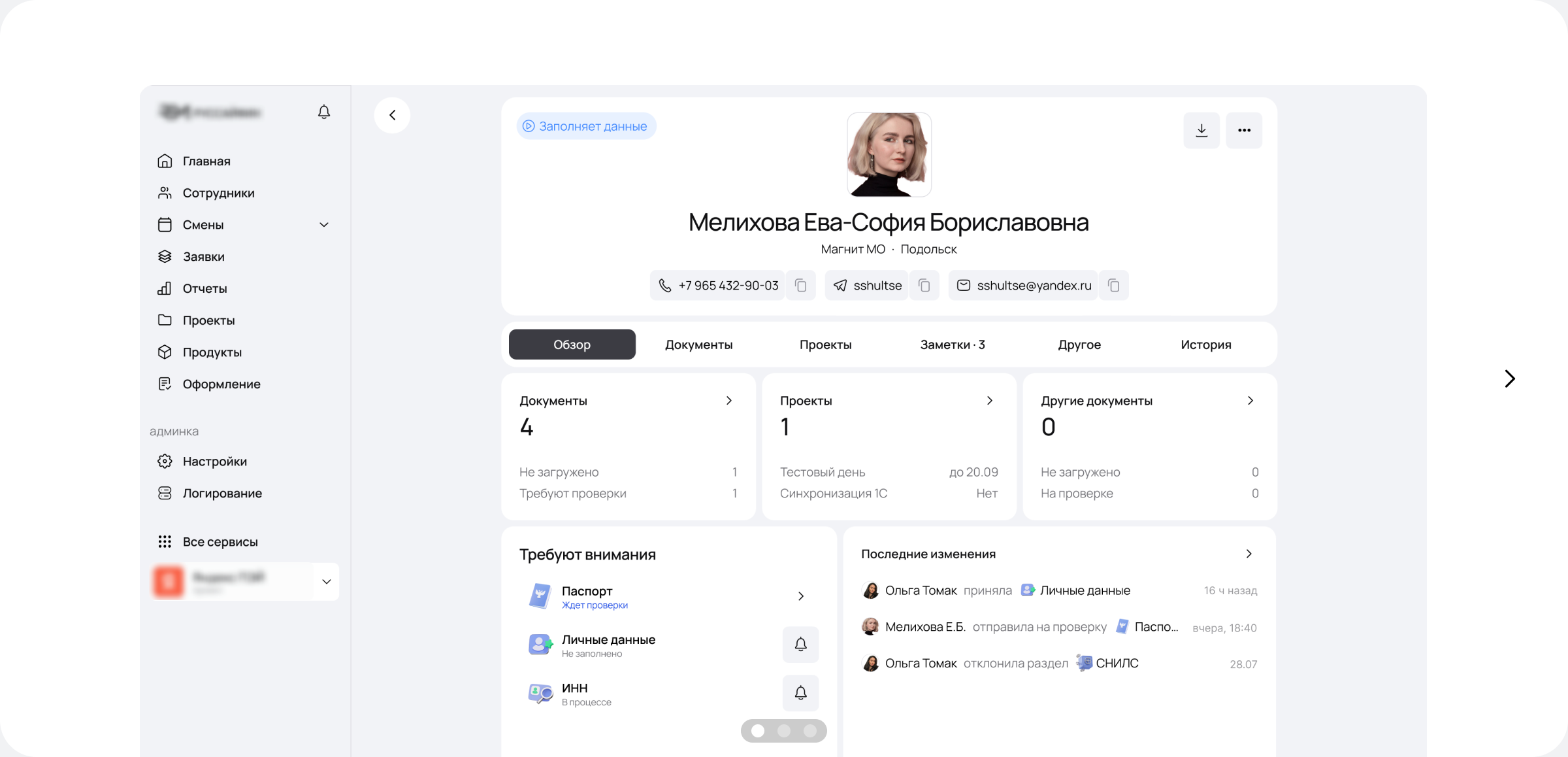Click the Тестовый день row in Проекты

point(889,472)
